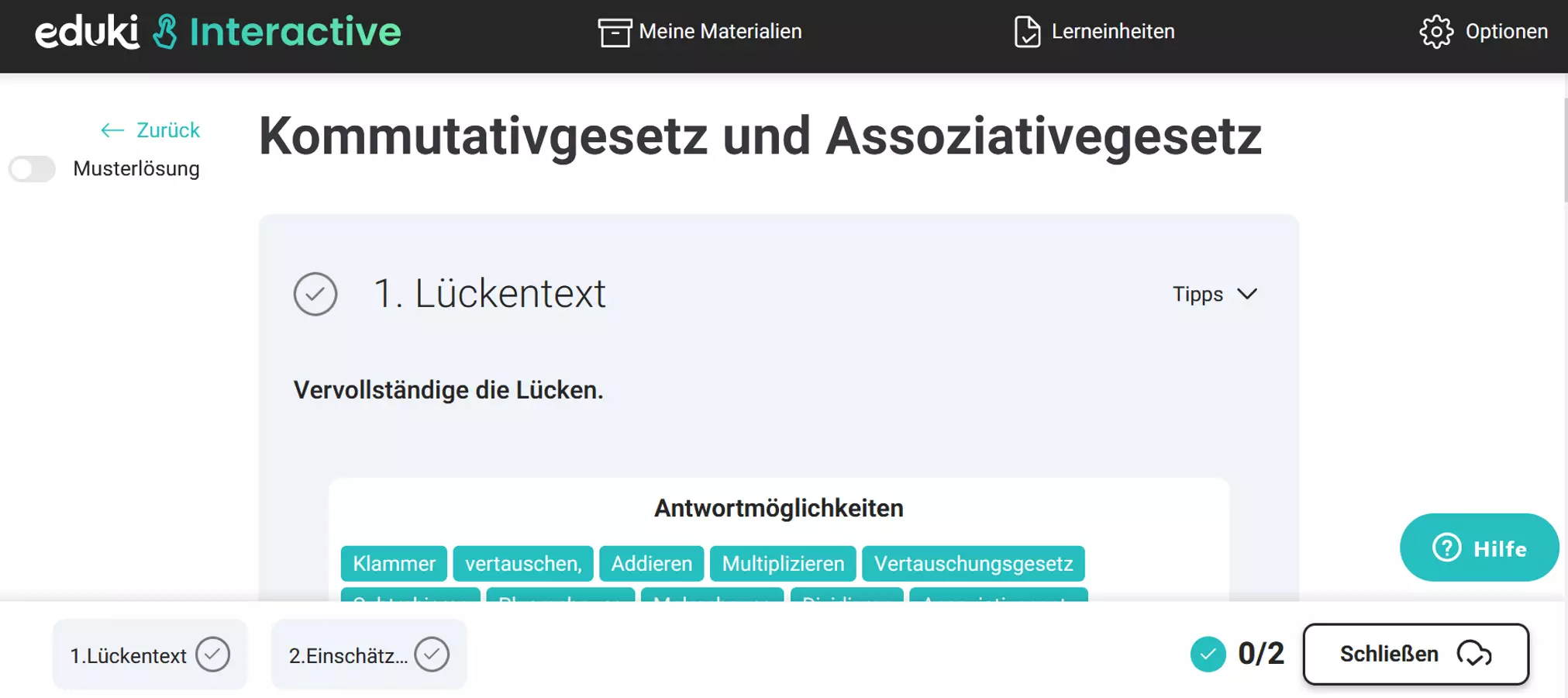
Task: Open Lerneinheiten menu item
Action: tap(1094, 32)
